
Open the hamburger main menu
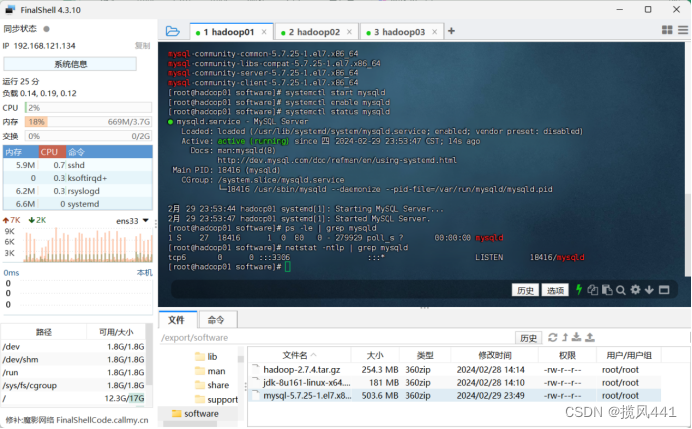point(683,30)
